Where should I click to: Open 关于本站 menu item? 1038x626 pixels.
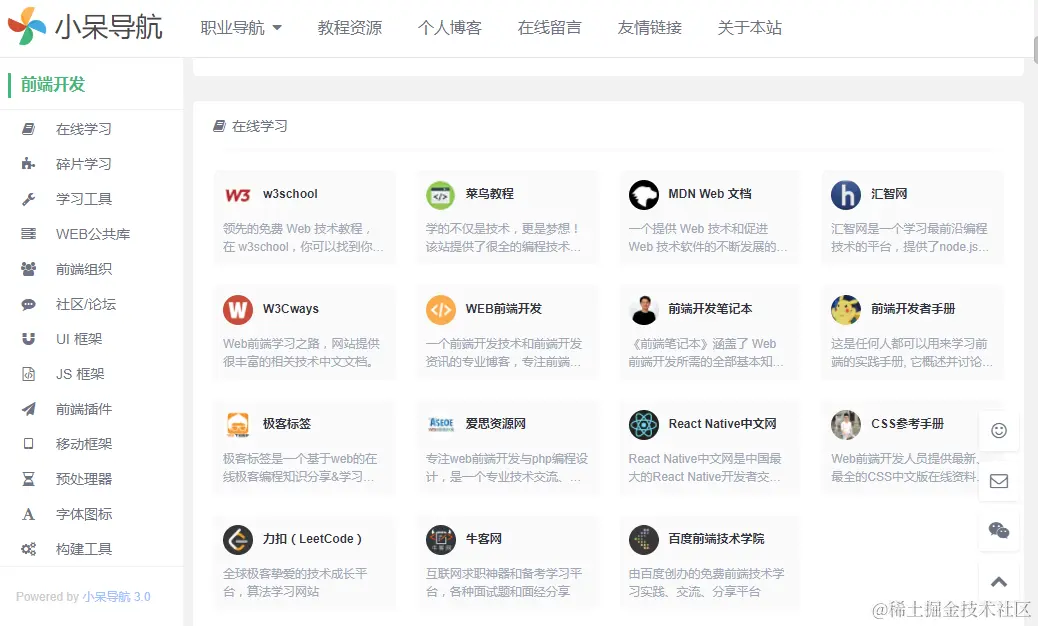pos(749,28)
